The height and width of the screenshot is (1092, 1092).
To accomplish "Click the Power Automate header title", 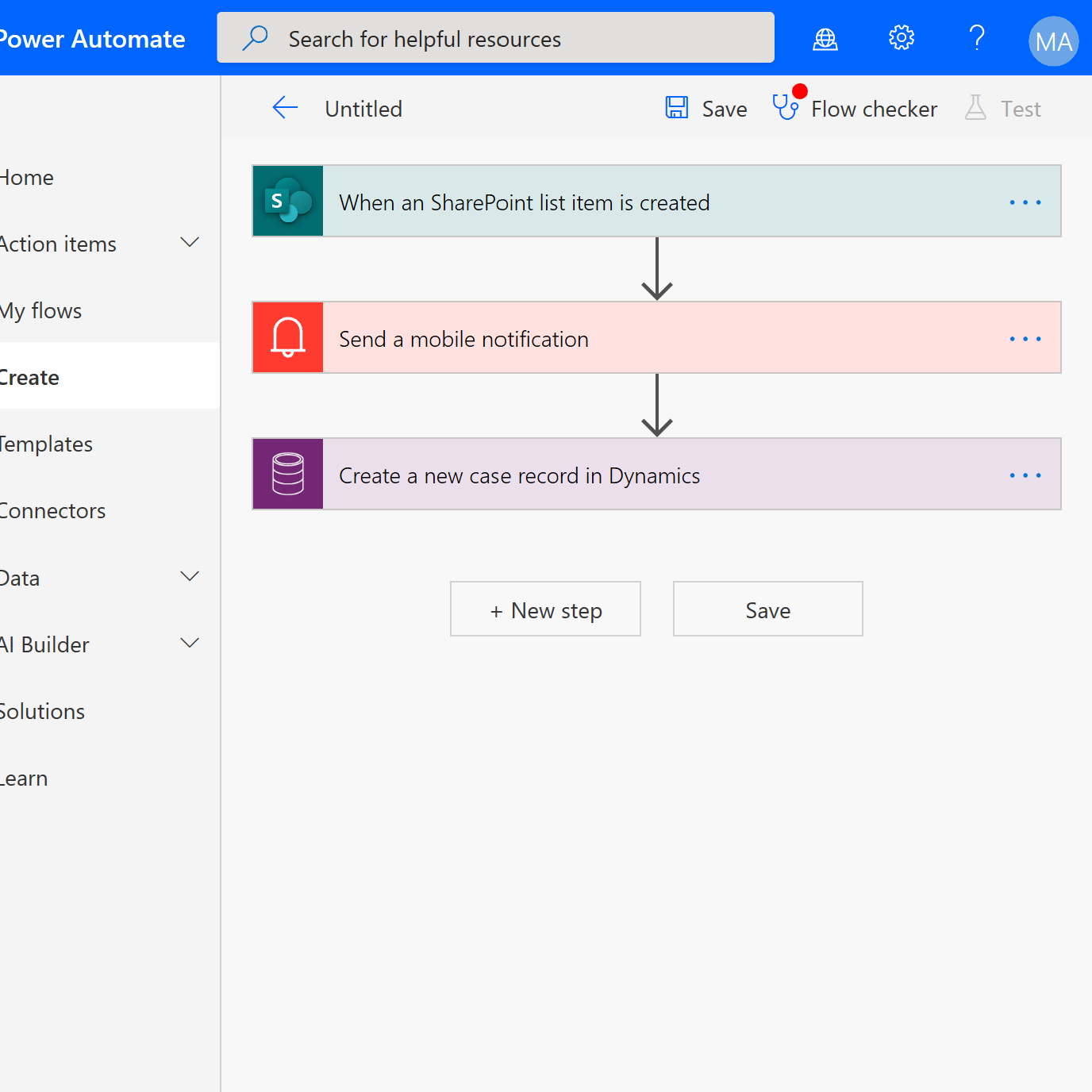I will (x=92, y=39).
